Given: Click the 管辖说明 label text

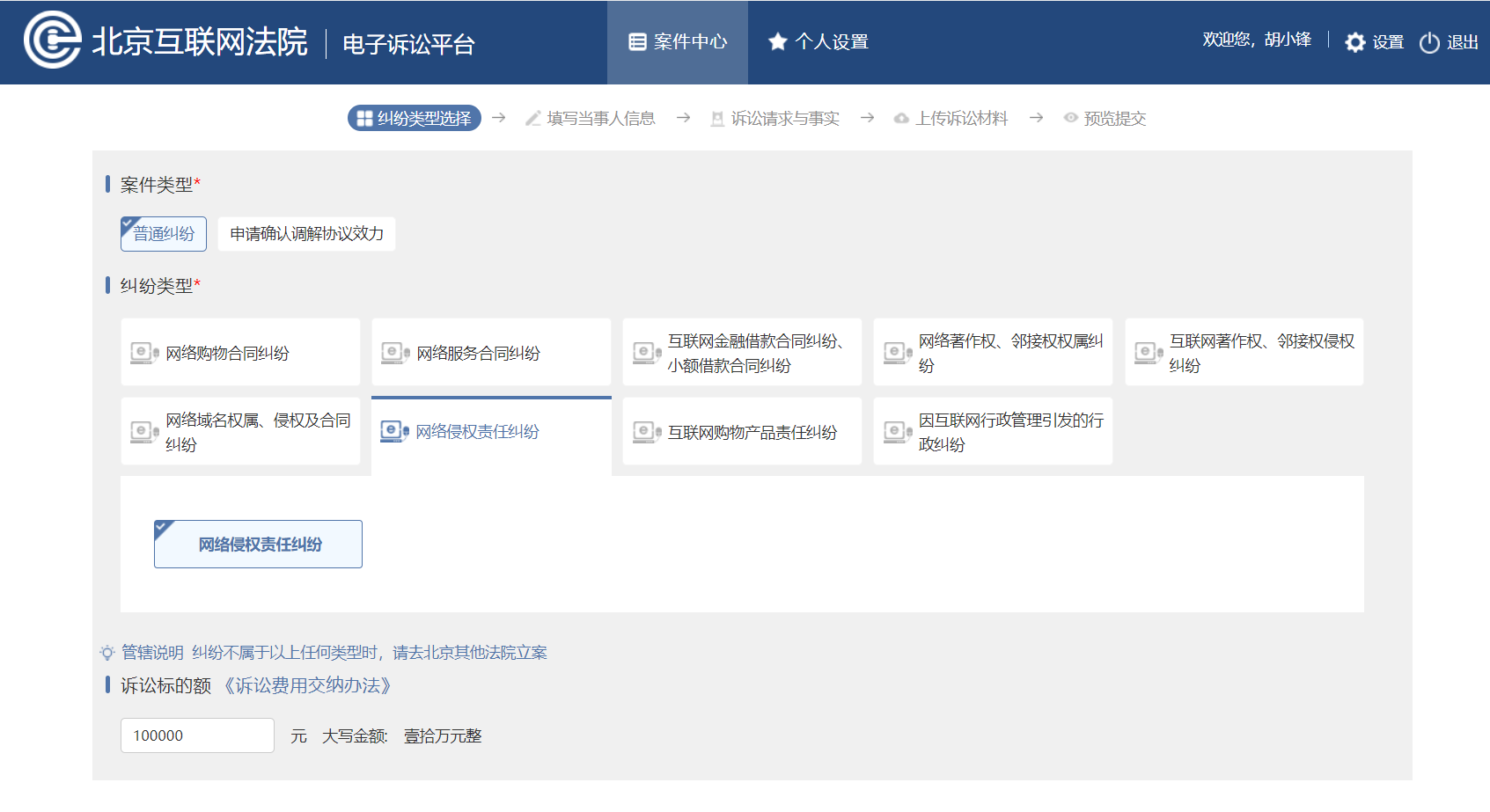Looking at the screenshot, I should point(152,653).
